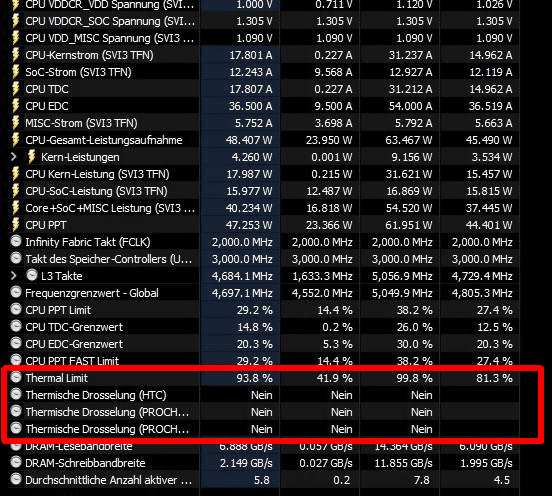Click lightning icon beside SoC-Strom (SVI3 TFN)

coord(15,72)
